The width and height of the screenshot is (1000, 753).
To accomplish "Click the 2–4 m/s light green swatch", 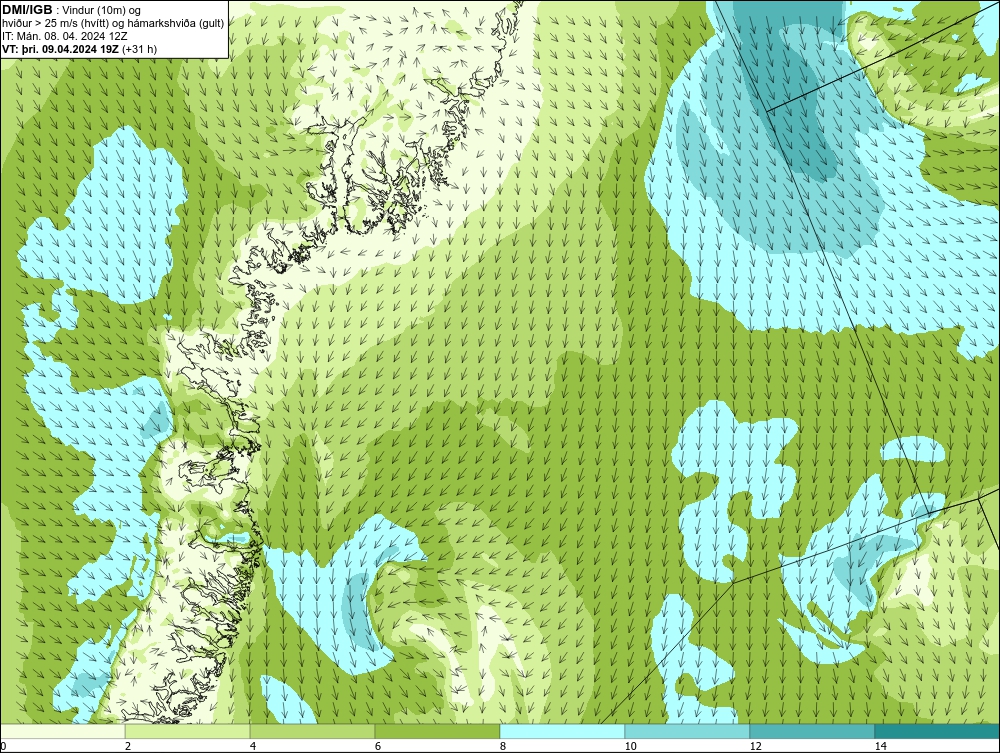I will point(188,731).
